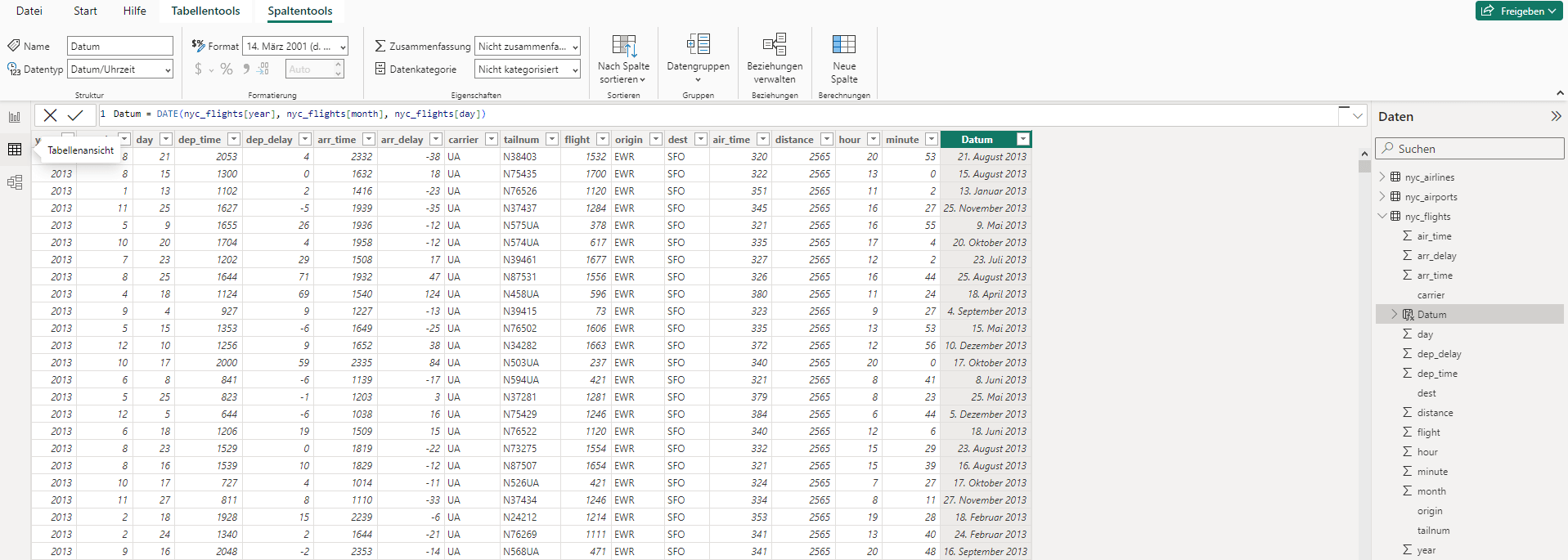Open filter dropdown on arr_time column header
This screenshot has width=1568, height=560.
pyautogui.click(x=368, y=140)
